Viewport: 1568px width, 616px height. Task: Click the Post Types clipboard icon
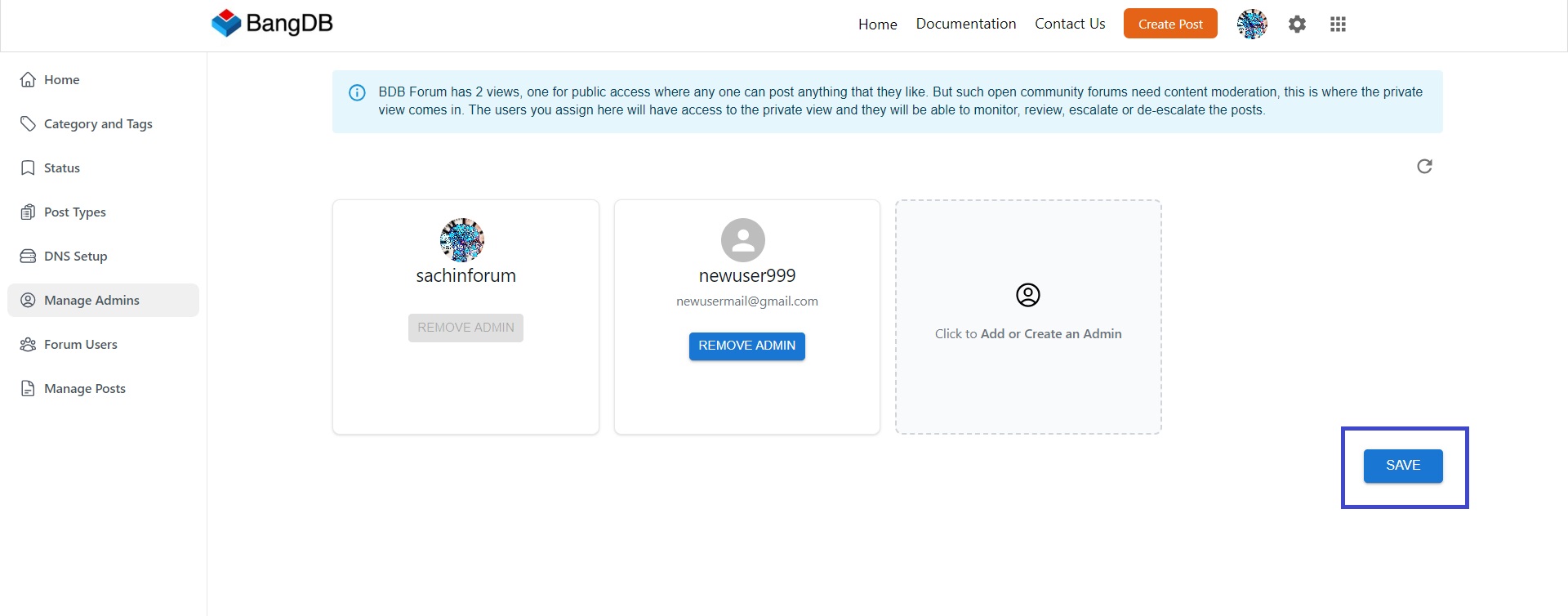(28, 212)
